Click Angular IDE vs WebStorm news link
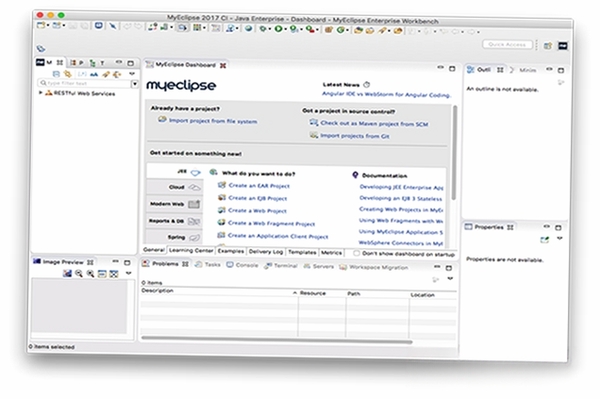 pyautogui.click(x=386, y=94)
